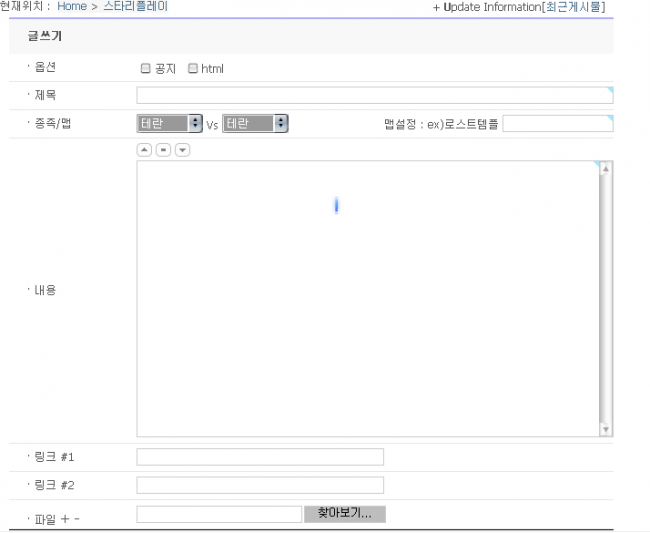The image size is (650, 533).
Task: Click the up-arrow editor resize icon
Action: pos(144,150)
